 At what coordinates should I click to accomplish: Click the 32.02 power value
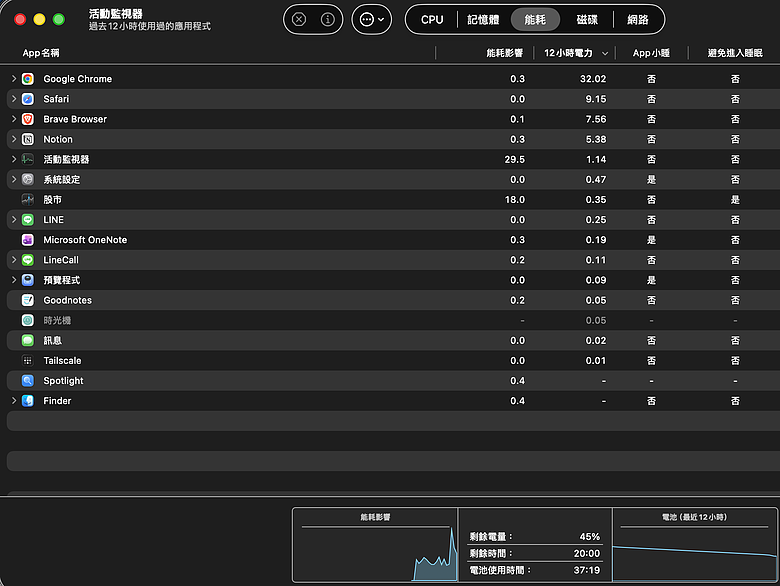pos(593,79)
